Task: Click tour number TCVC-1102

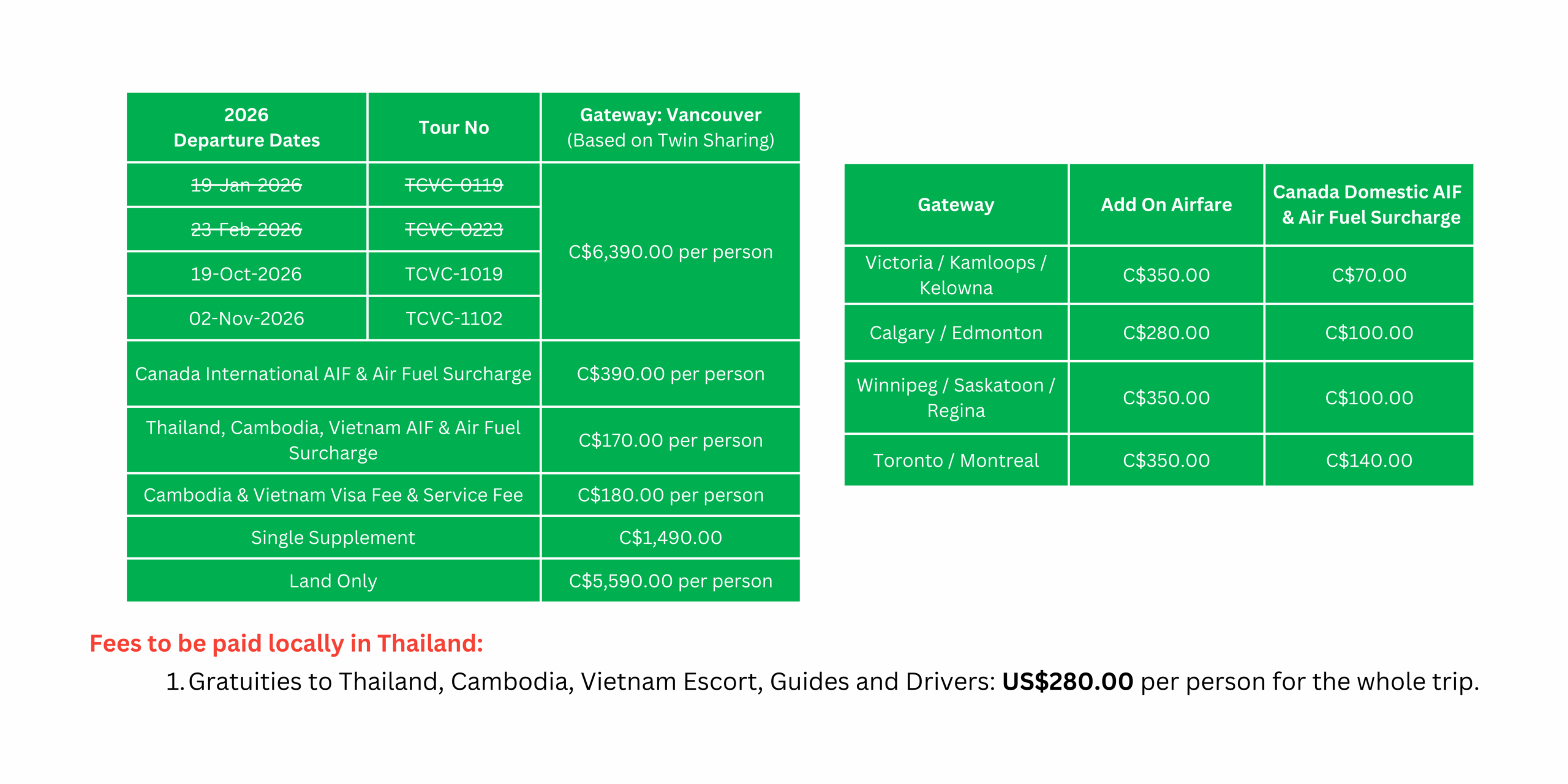Action: (453, 318)
